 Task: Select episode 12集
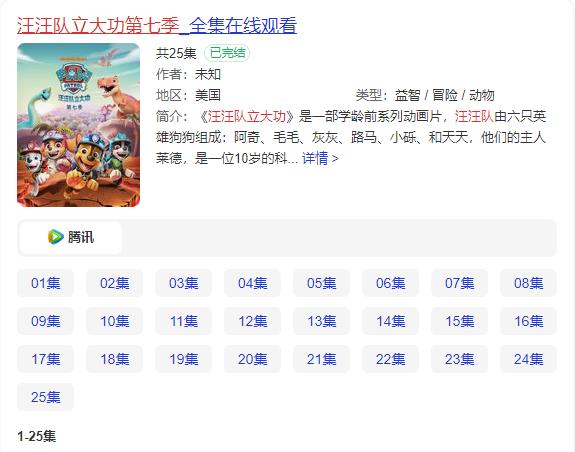(x=252, y=321)
